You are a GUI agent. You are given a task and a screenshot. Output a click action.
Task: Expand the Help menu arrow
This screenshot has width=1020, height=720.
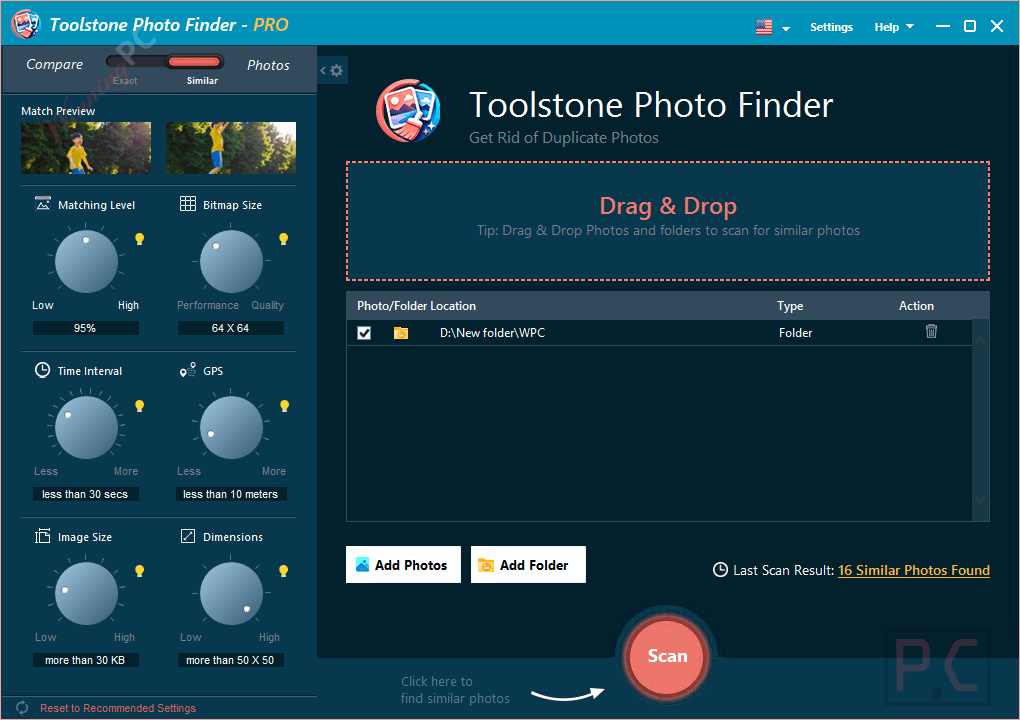pos(910,27)
